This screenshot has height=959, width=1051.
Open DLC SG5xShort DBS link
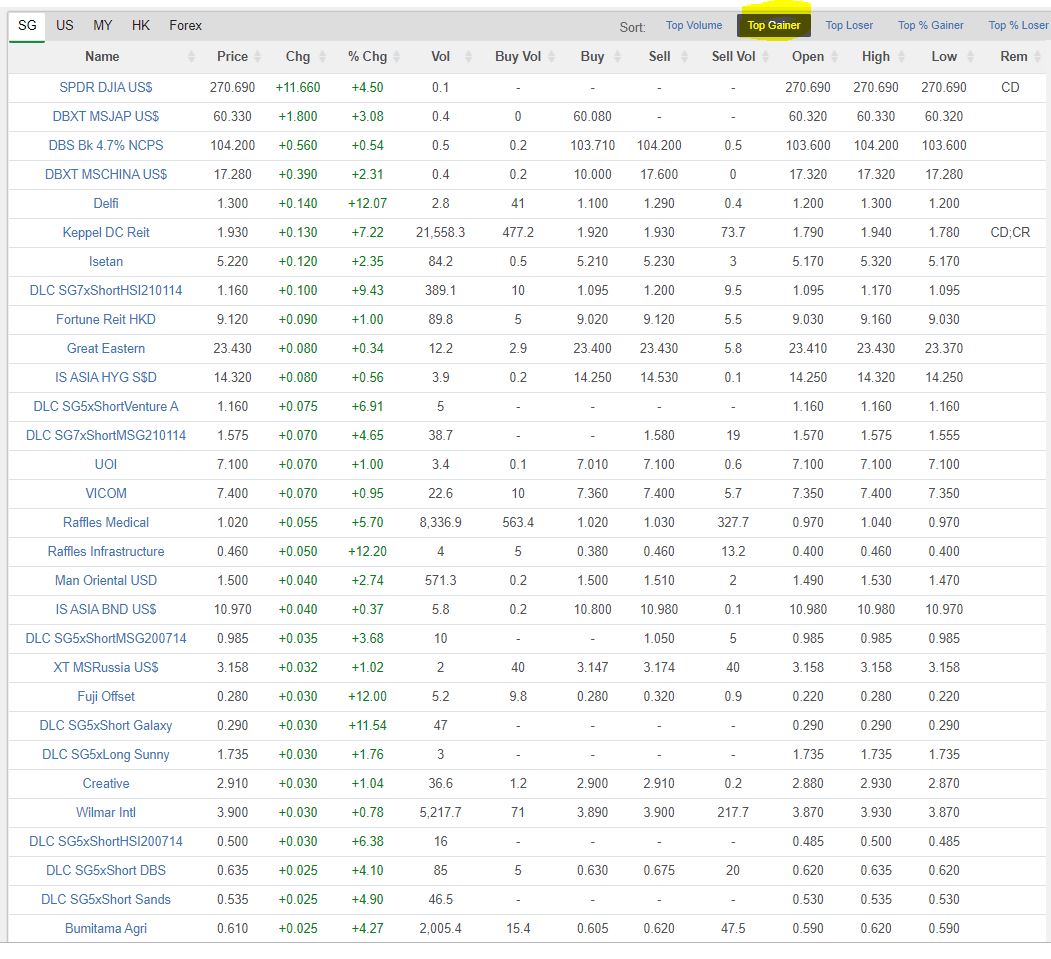(x=106, y=871)
